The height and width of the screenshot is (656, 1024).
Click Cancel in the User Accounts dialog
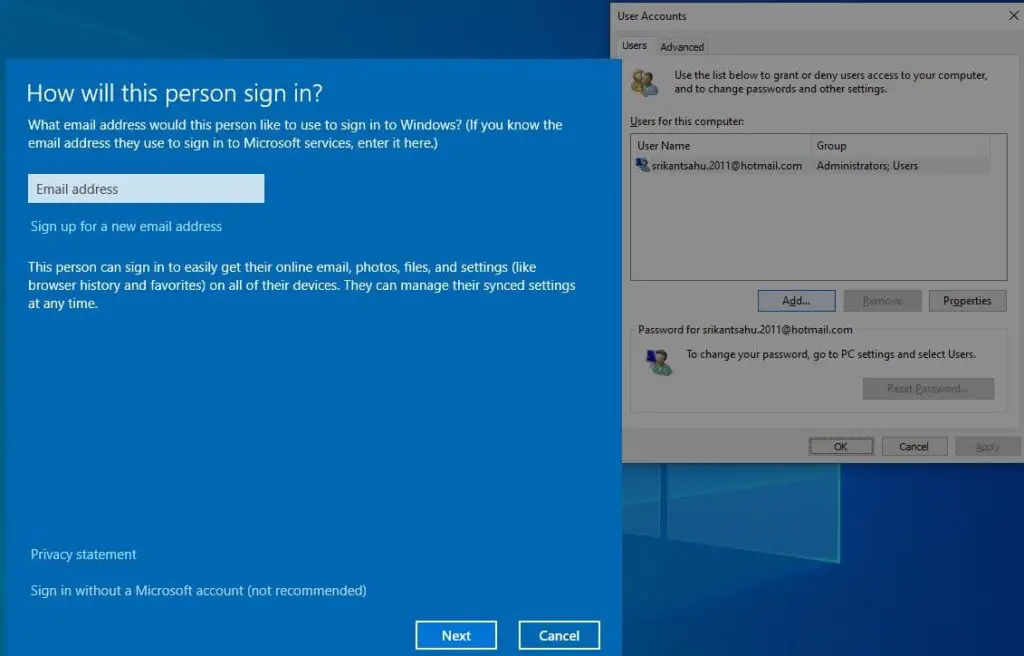pos(914,446)
